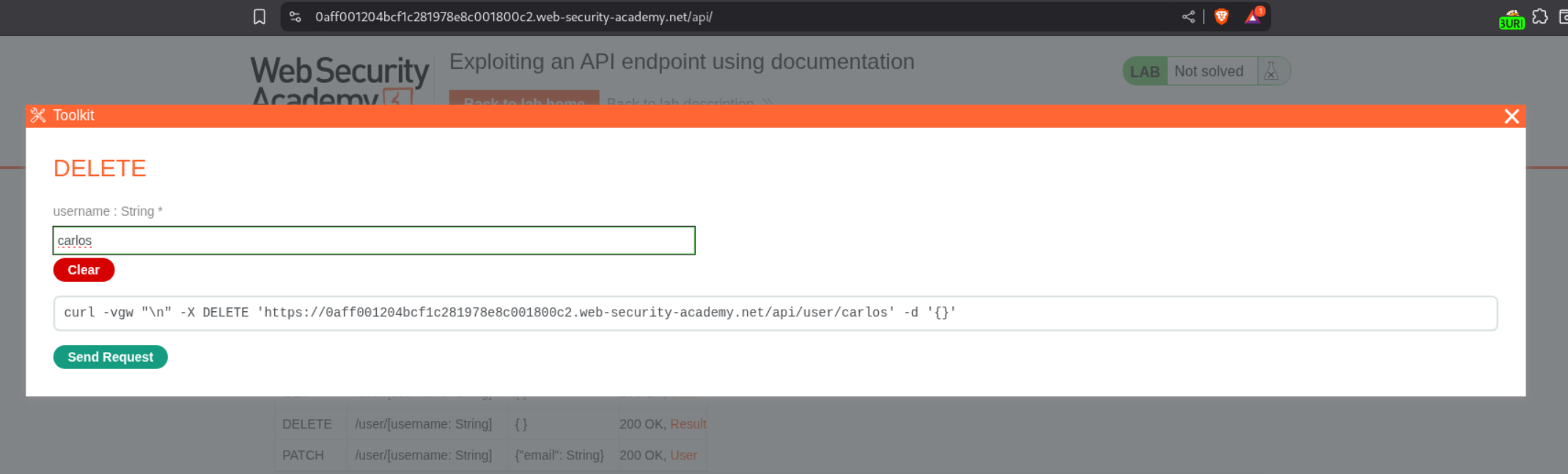The height and width of the screenshot is (474, 1568).
Task: Click the Burp extension icon
Action: click(x=1511, y=18)
